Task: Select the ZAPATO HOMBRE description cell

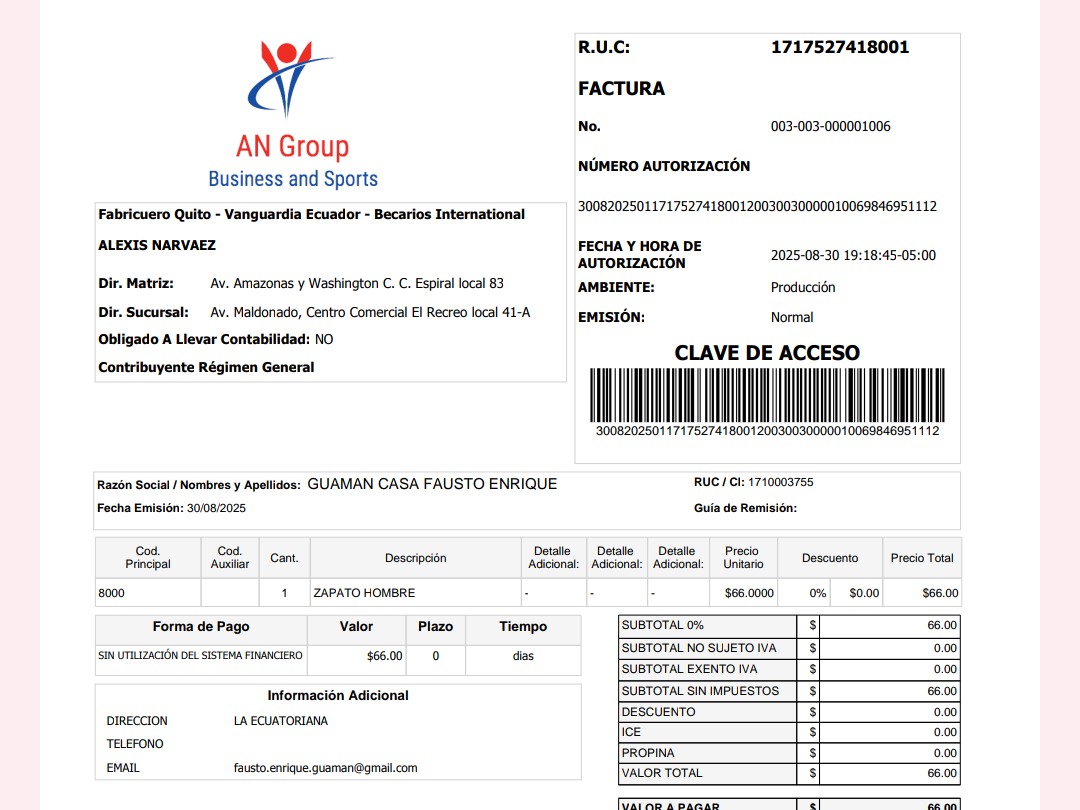Action: point(415,593)
